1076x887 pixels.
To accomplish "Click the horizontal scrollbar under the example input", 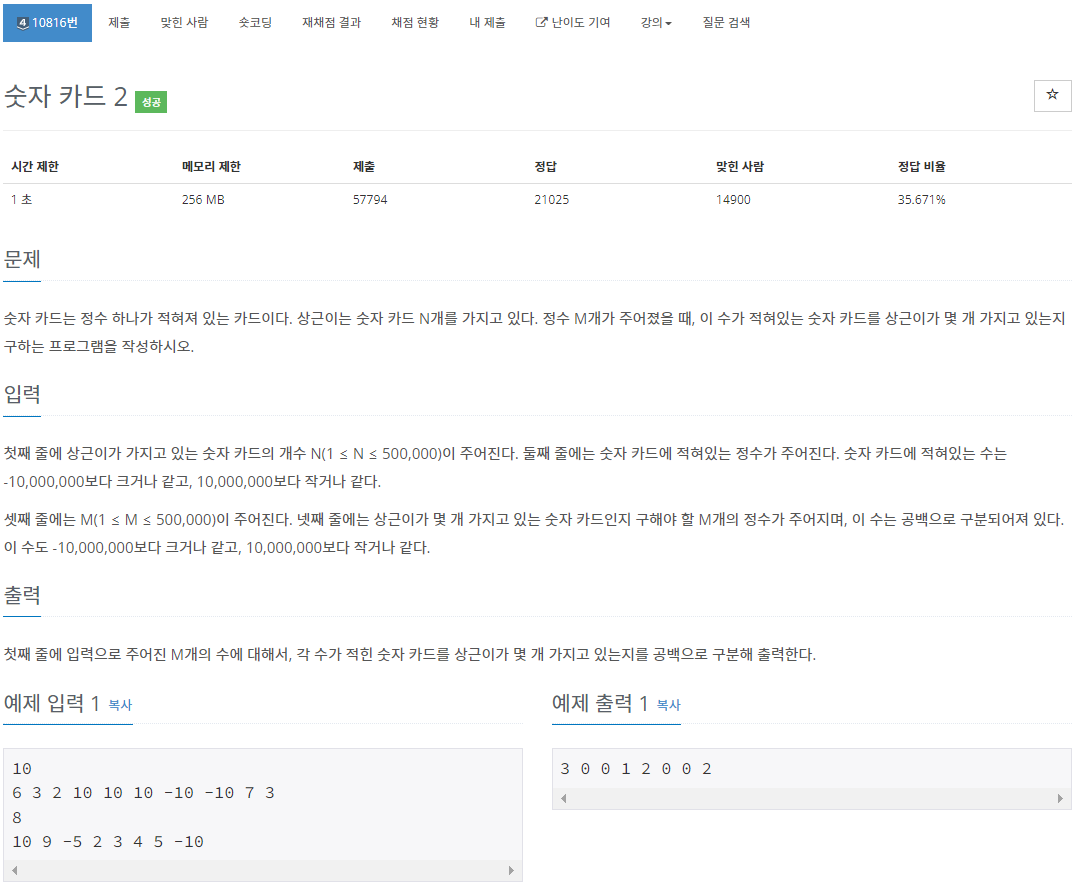I will point(263,870).
